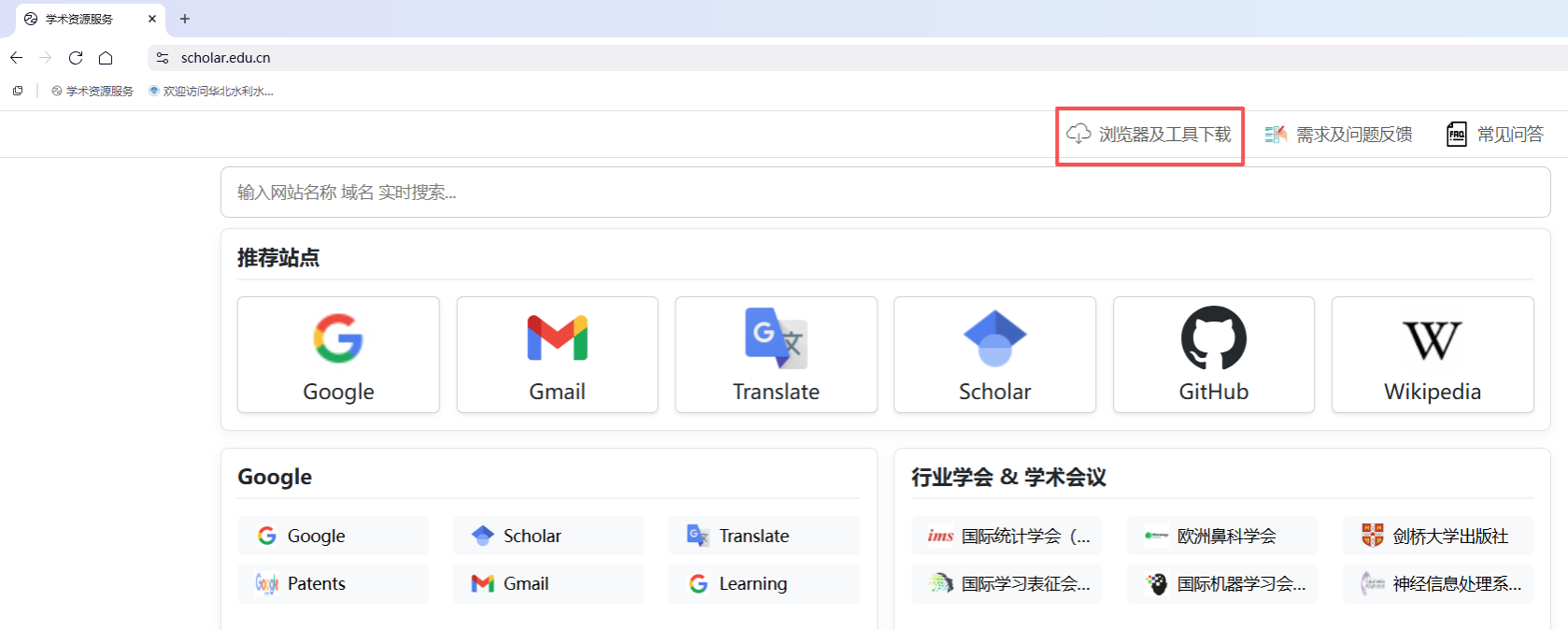Click the browser home icon

(106, 58)
